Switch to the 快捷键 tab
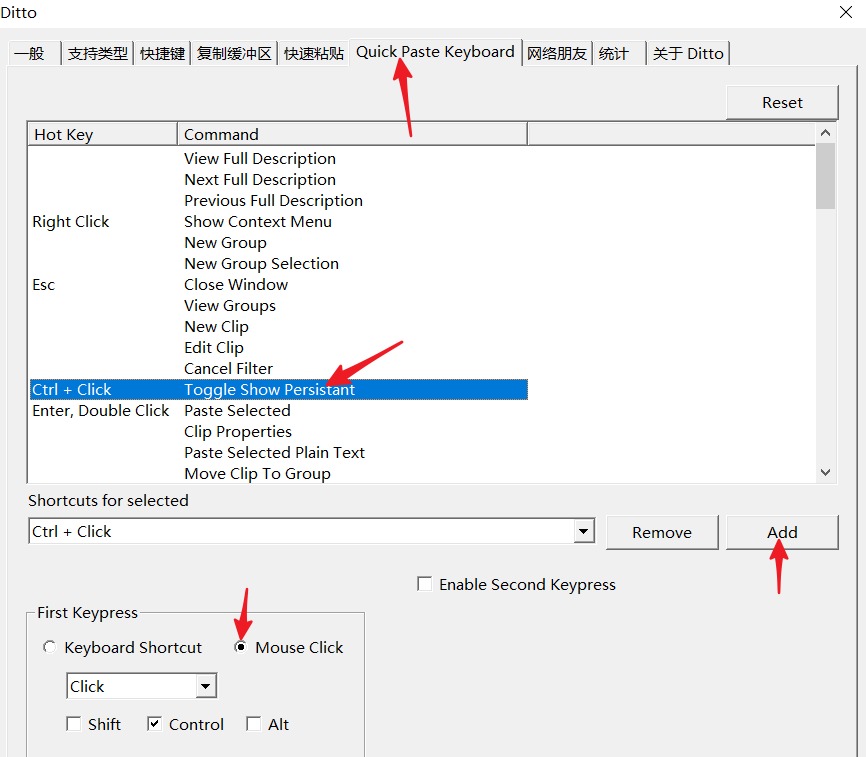Image resolution: width=866 pixels, height=757 pixels. [x=162, y=54]
